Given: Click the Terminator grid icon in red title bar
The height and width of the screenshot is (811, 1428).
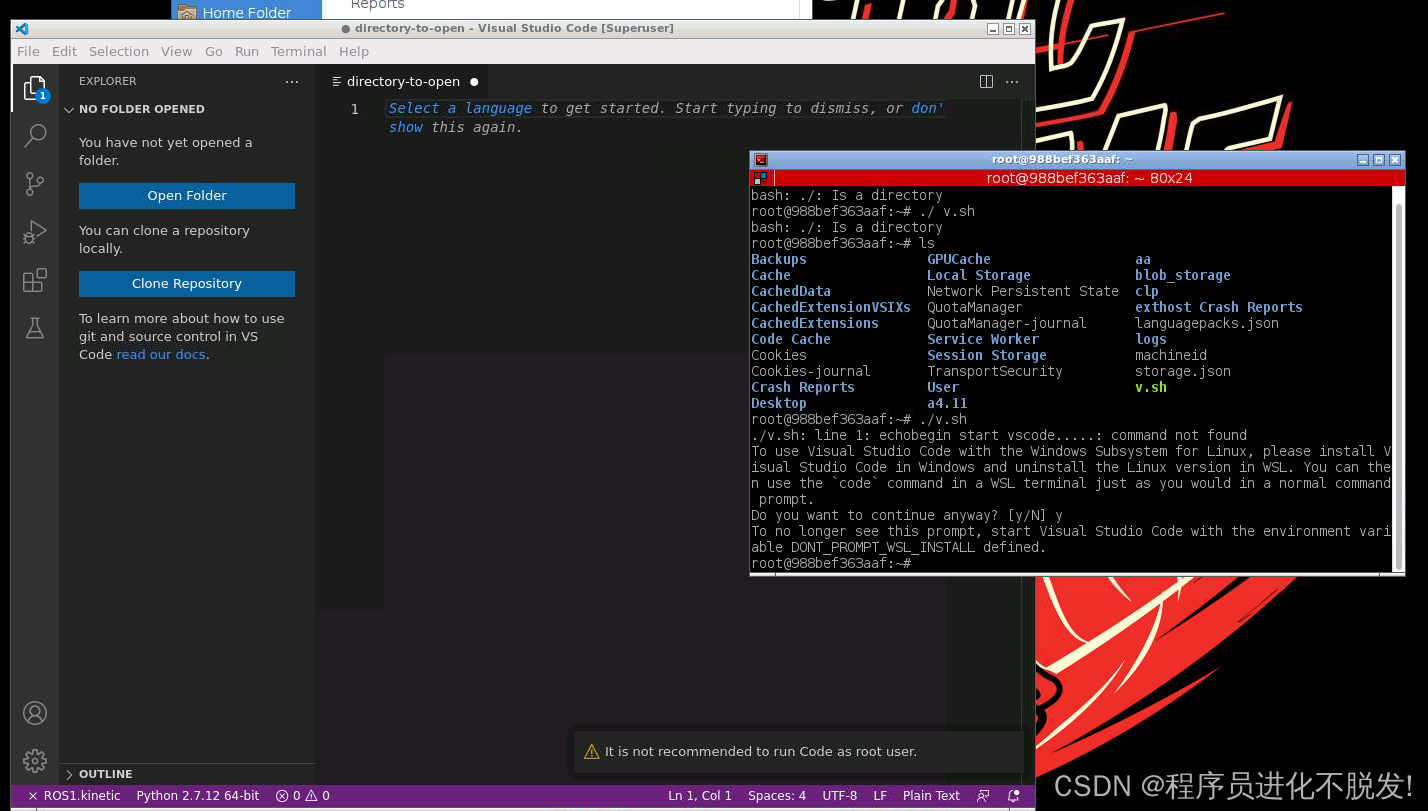Looking at the screenshot, I should (761, 178).
